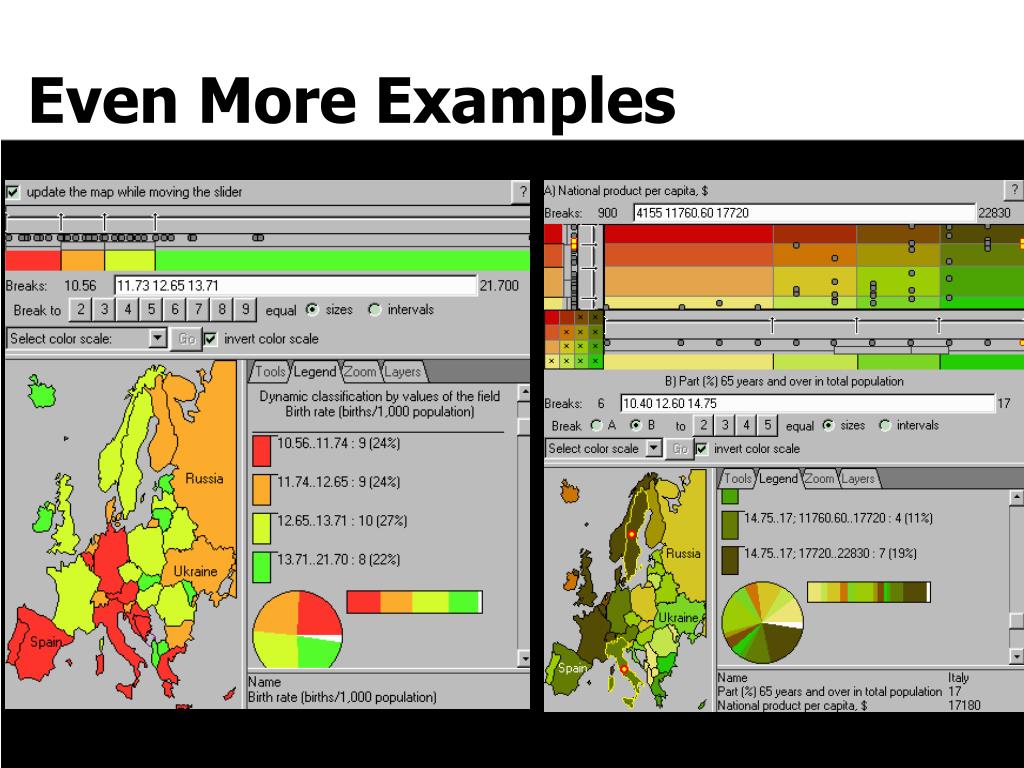Switch to Layers tab in right map panel
Image resolution: width=1024 pixels, height=768 pixels.
[857, 479]
